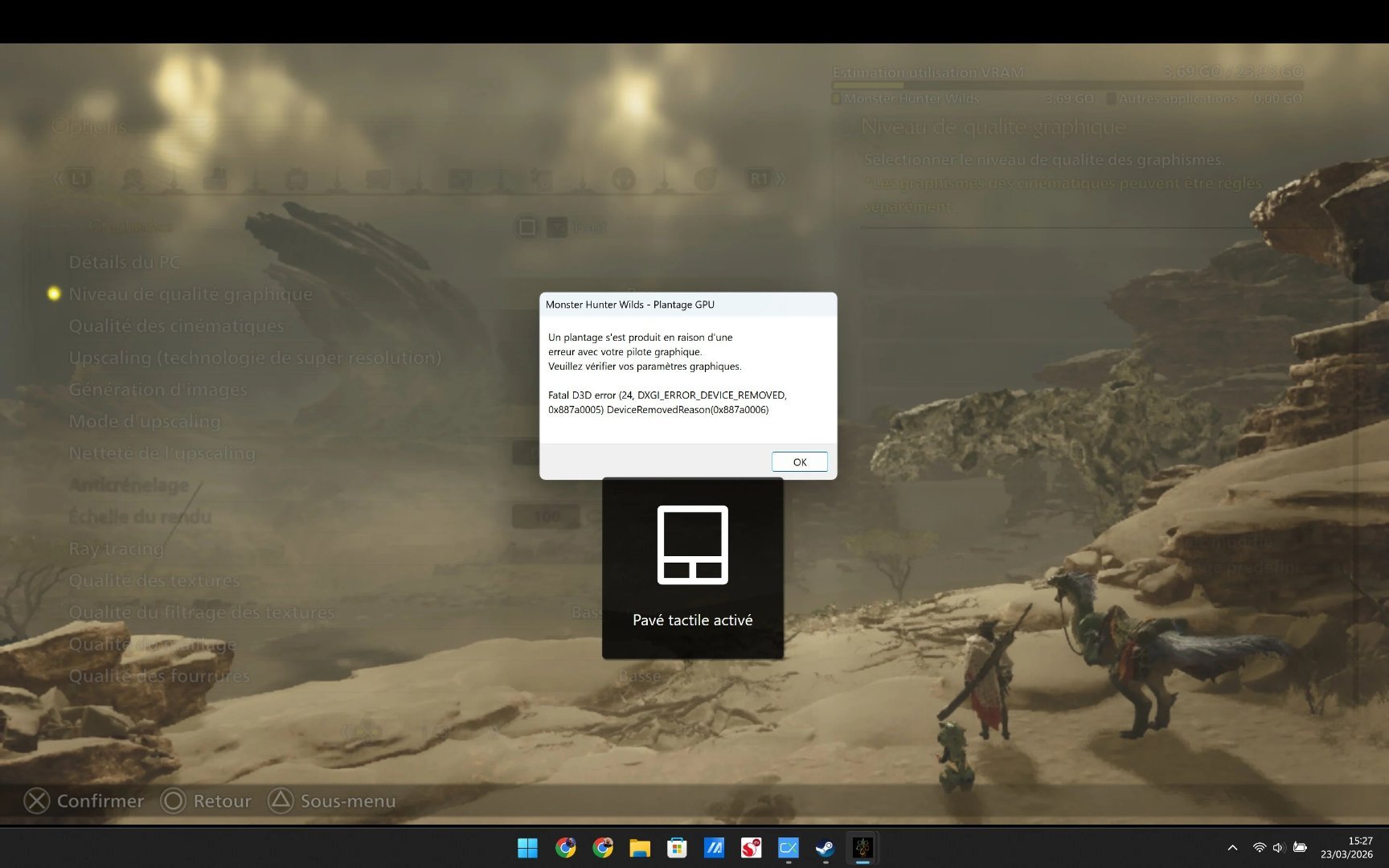The width and height of the screenshot is (1389, 868).
Task: Select Qualité du filtrage des textures
Action: coord(202,612)
